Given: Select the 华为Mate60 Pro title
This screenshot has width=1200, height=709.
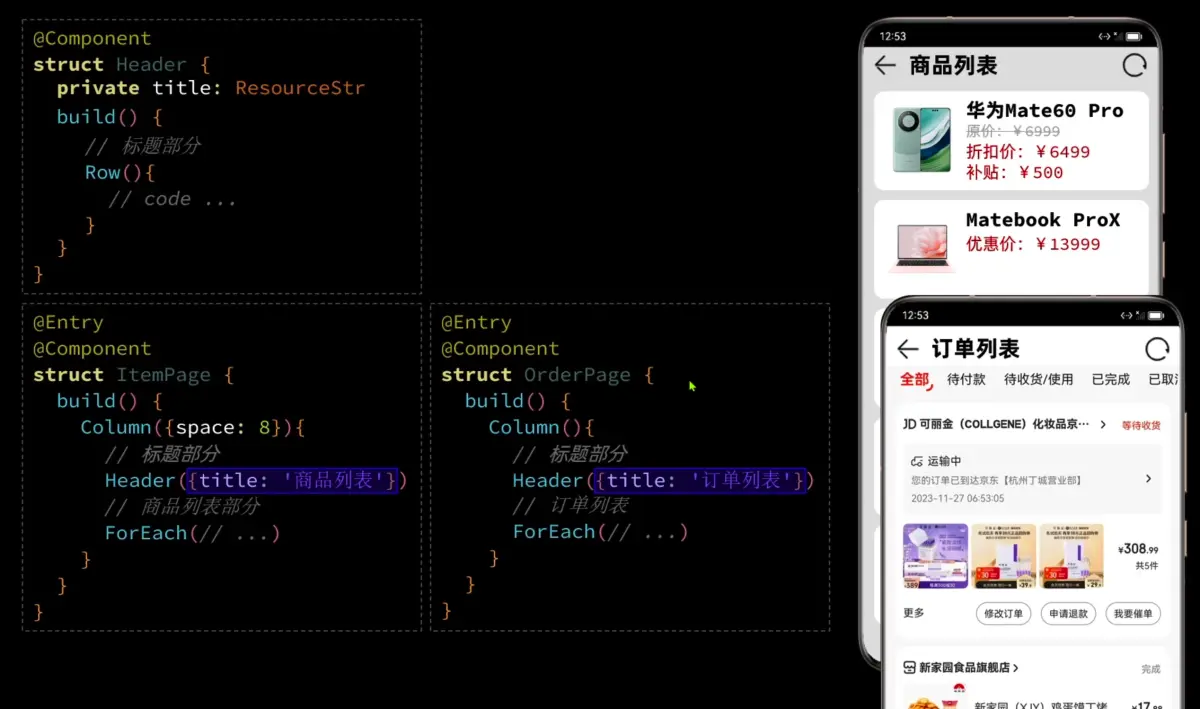Looking at the screenshot, I should 1045,110.
